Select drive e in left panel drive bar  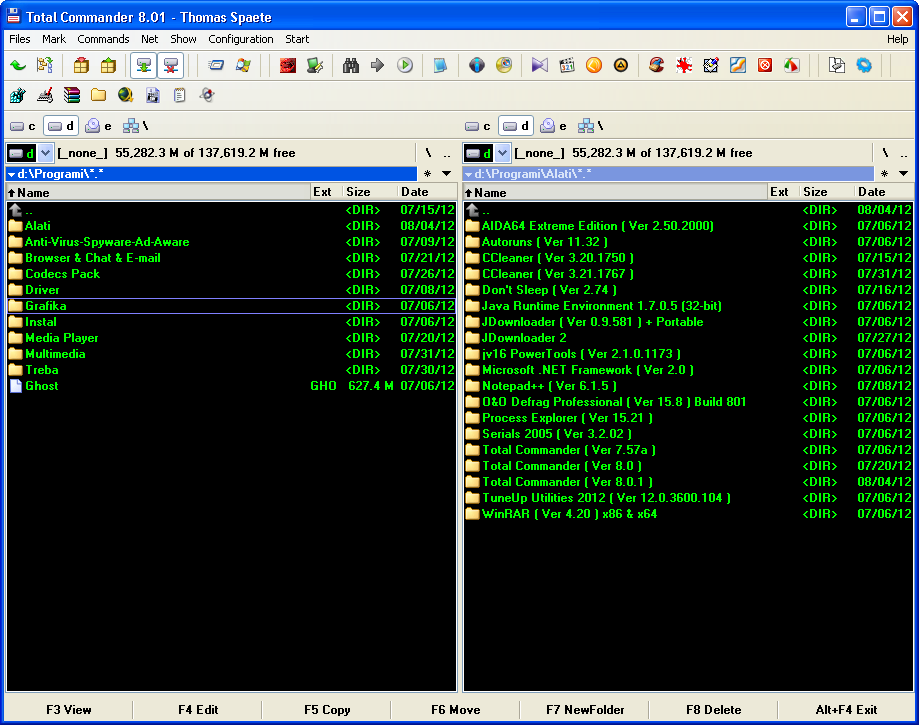tap(98, 126)
